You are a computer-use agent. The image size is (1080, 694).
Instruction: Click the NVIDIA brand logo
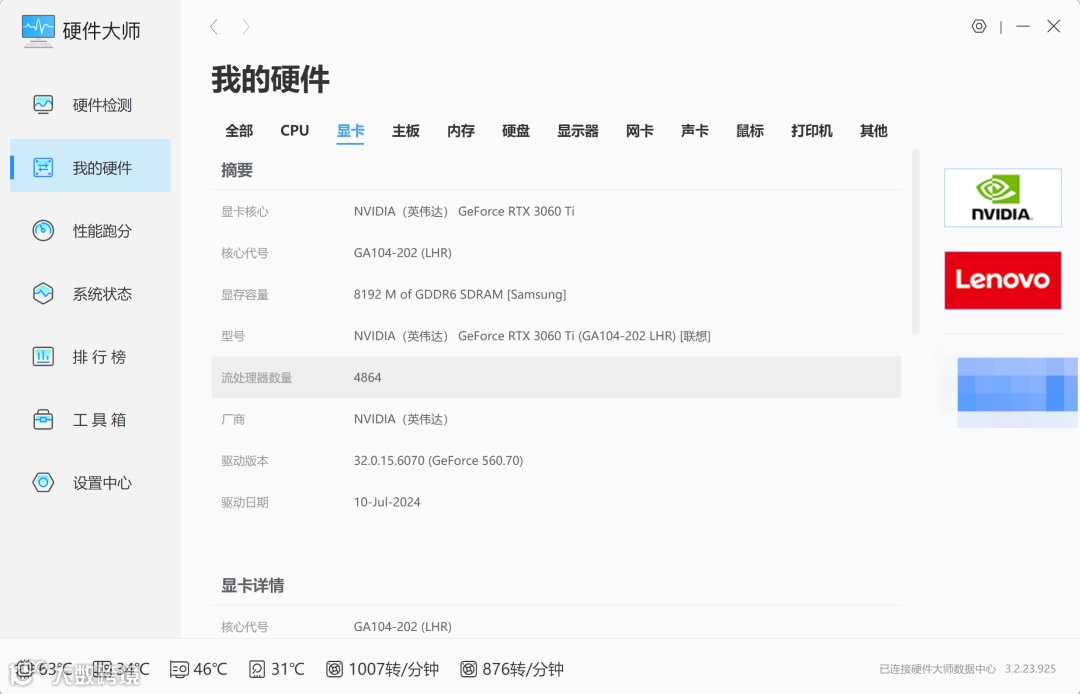1002,198
